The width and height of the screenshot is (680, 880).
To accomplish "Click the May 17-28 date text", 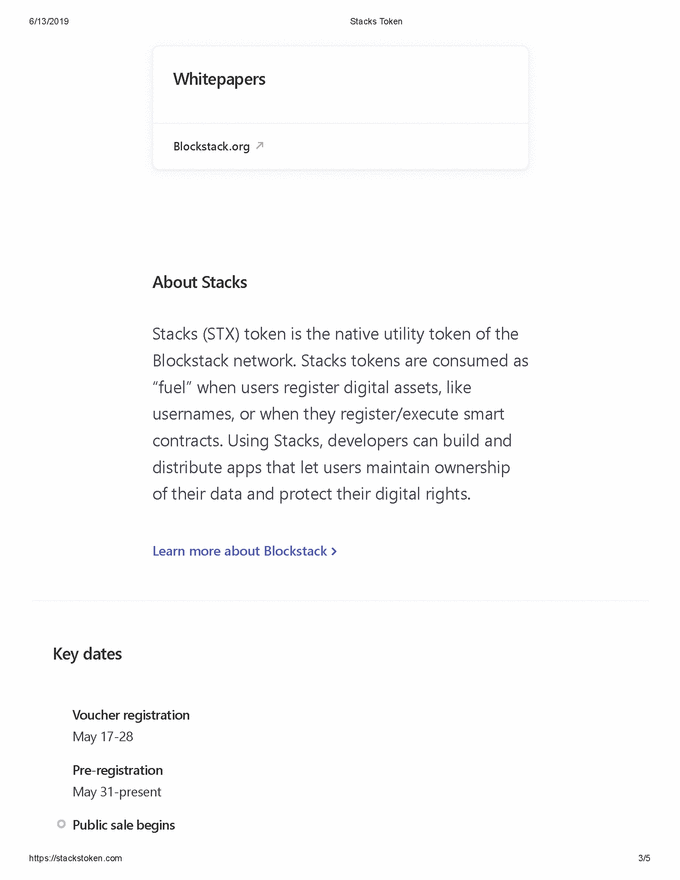I will tap(103, 737).
